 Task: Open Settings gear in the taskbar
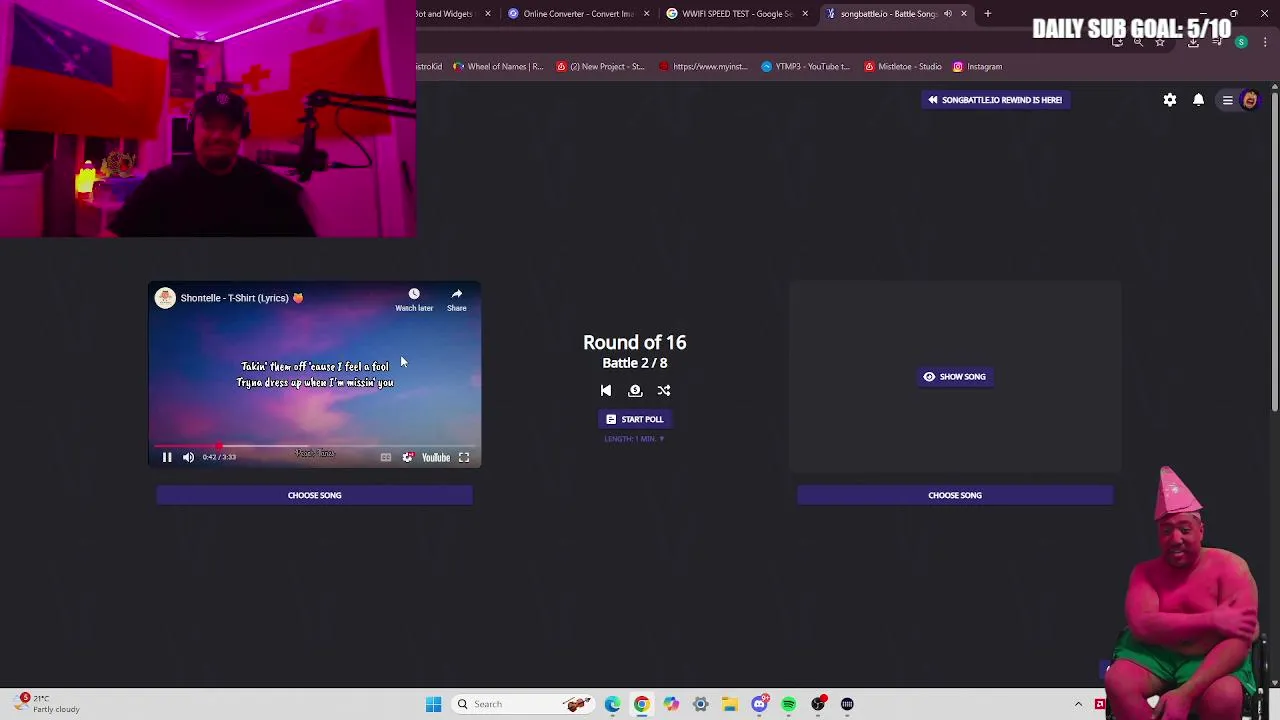point(700,704)
